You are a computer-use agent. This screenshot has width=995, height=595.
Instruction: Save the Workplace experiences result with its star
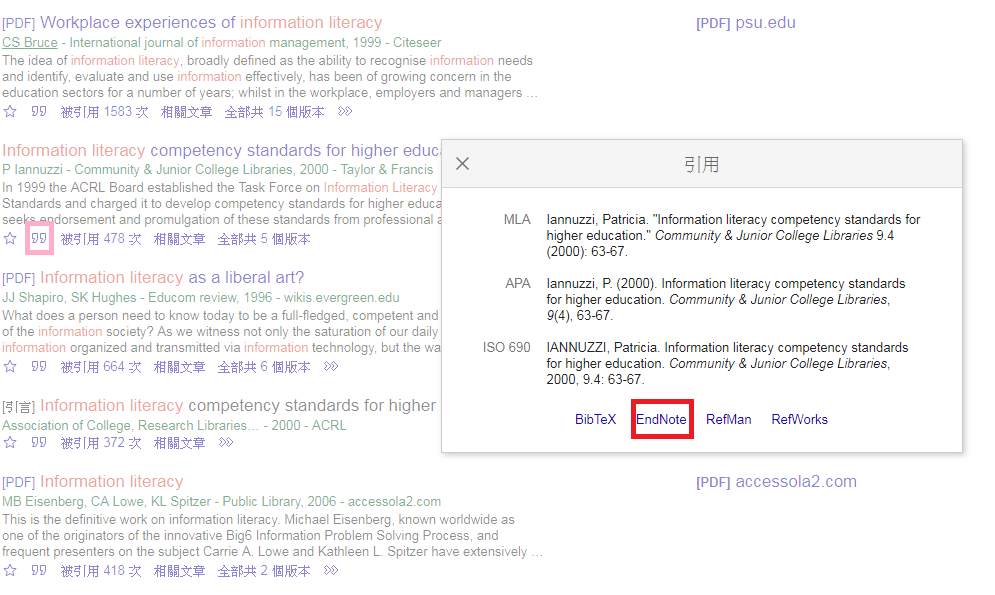(10, 112)
